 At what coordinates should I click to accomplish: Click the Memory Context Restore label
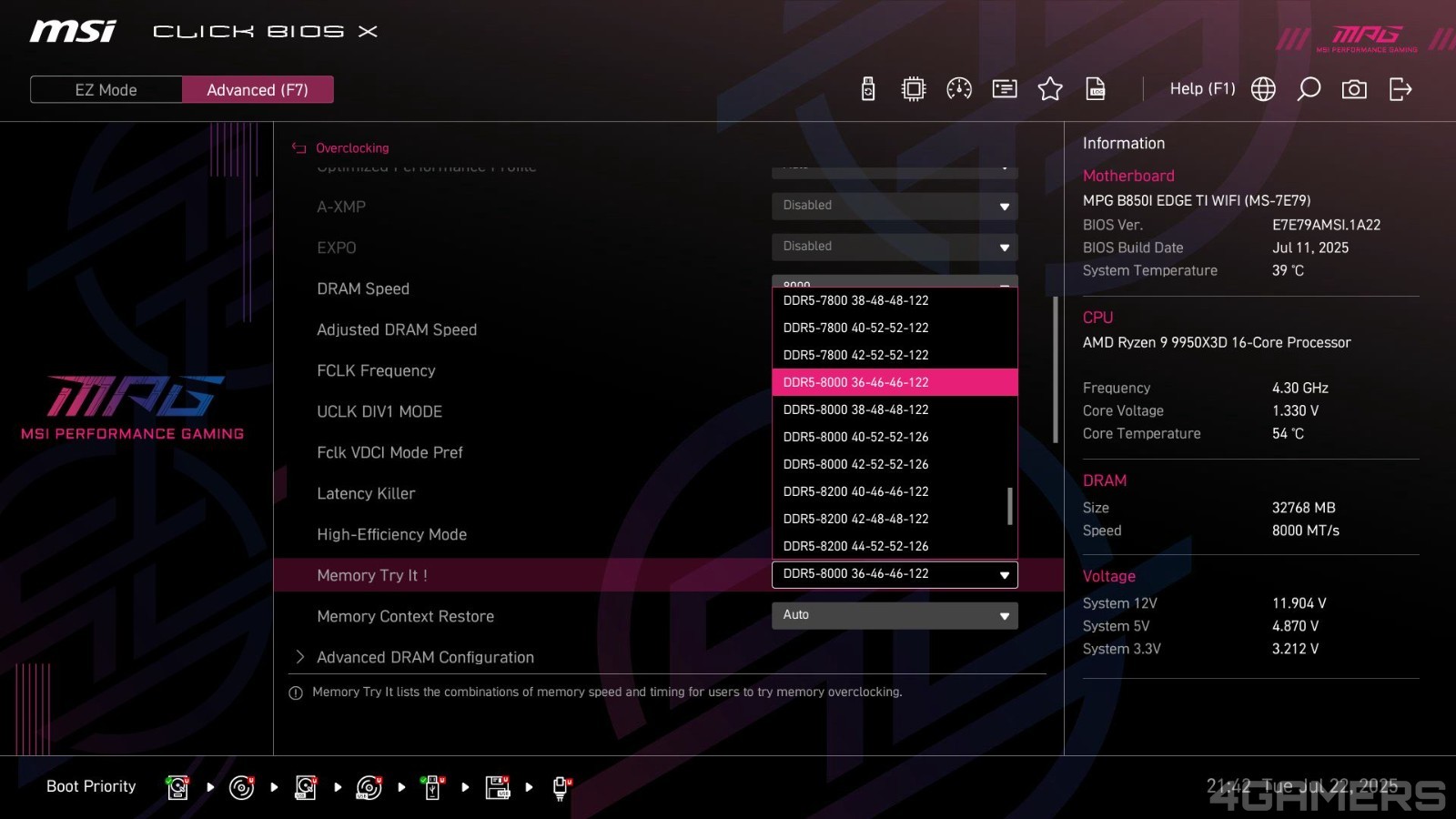[405, 616]
